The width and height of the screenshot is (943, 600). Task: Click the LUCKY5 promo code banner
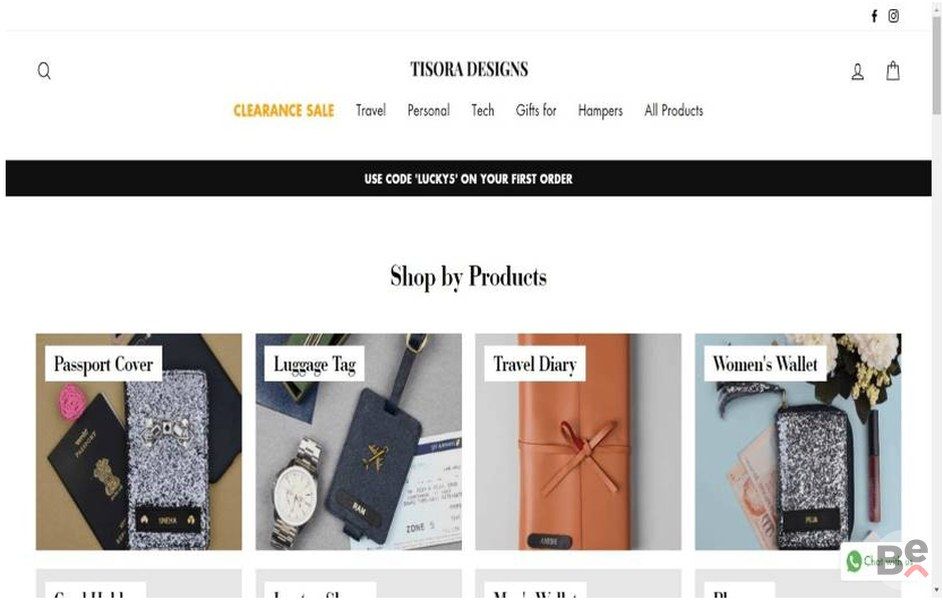[468, 179]
